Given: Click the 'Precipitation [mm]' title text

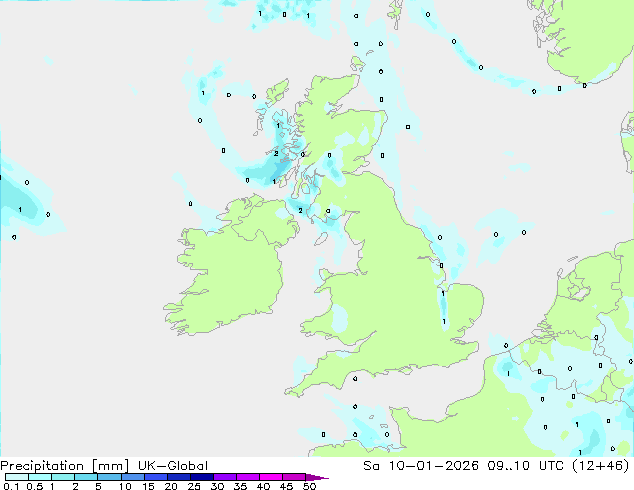Looking at the screenshot, I should click(64, 466).
